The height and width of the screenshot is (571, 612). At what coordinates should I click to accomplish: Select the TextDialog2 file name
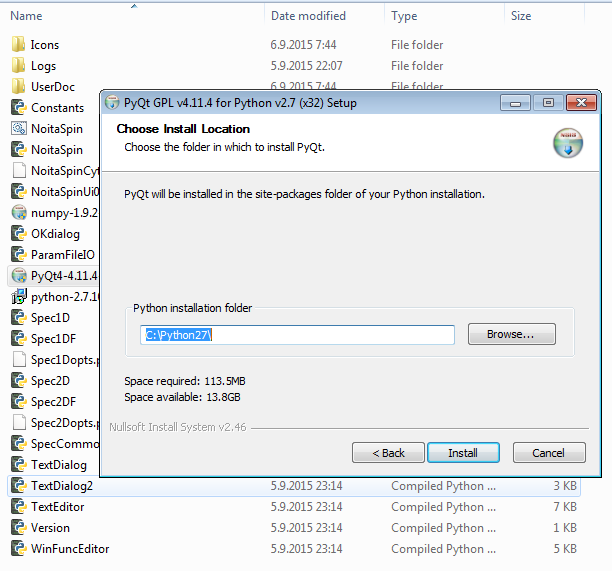coord(62,486)
